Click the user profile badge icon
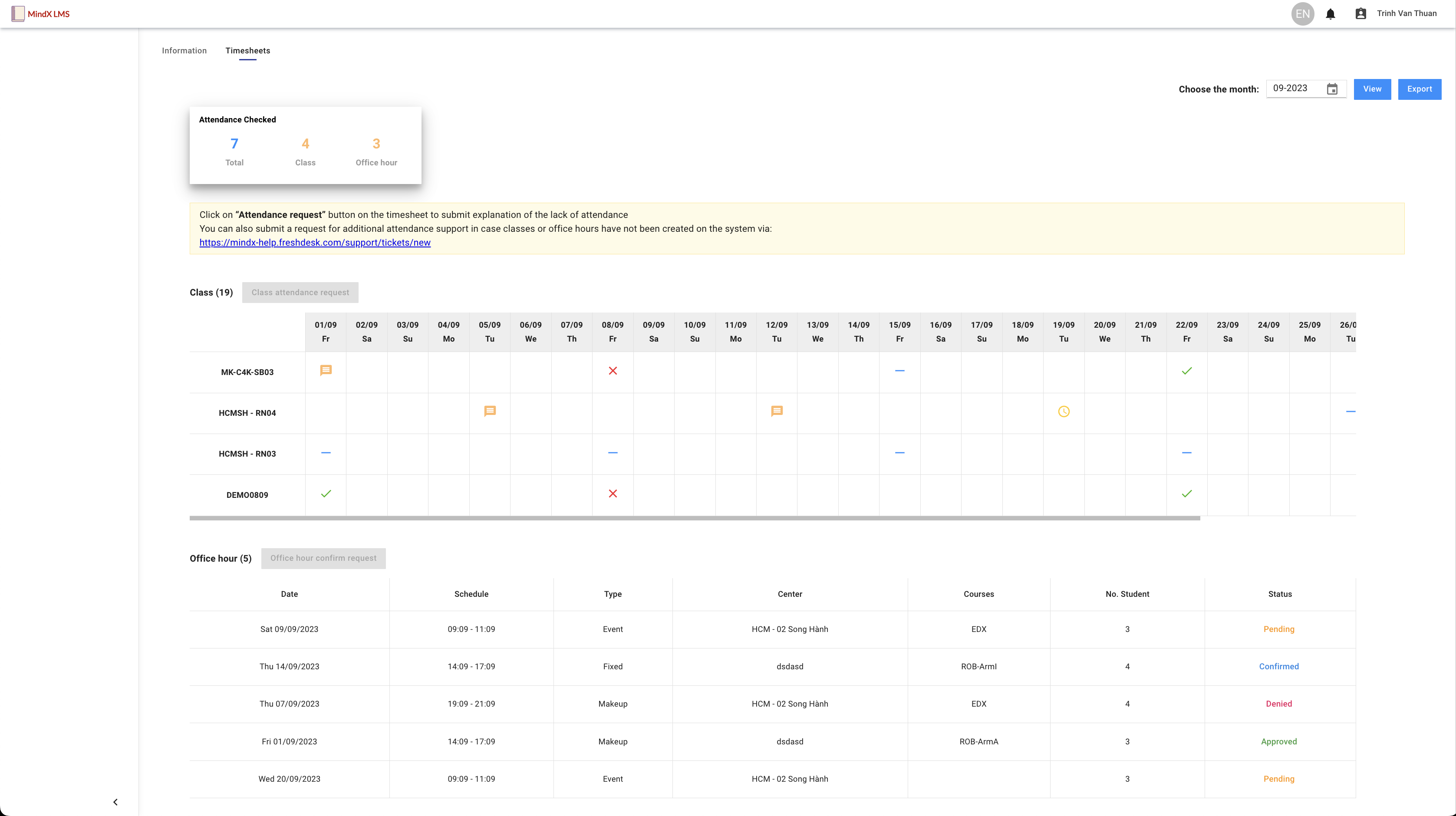The height and width of the screenshot is (816, 1456). pos(1360,14)
